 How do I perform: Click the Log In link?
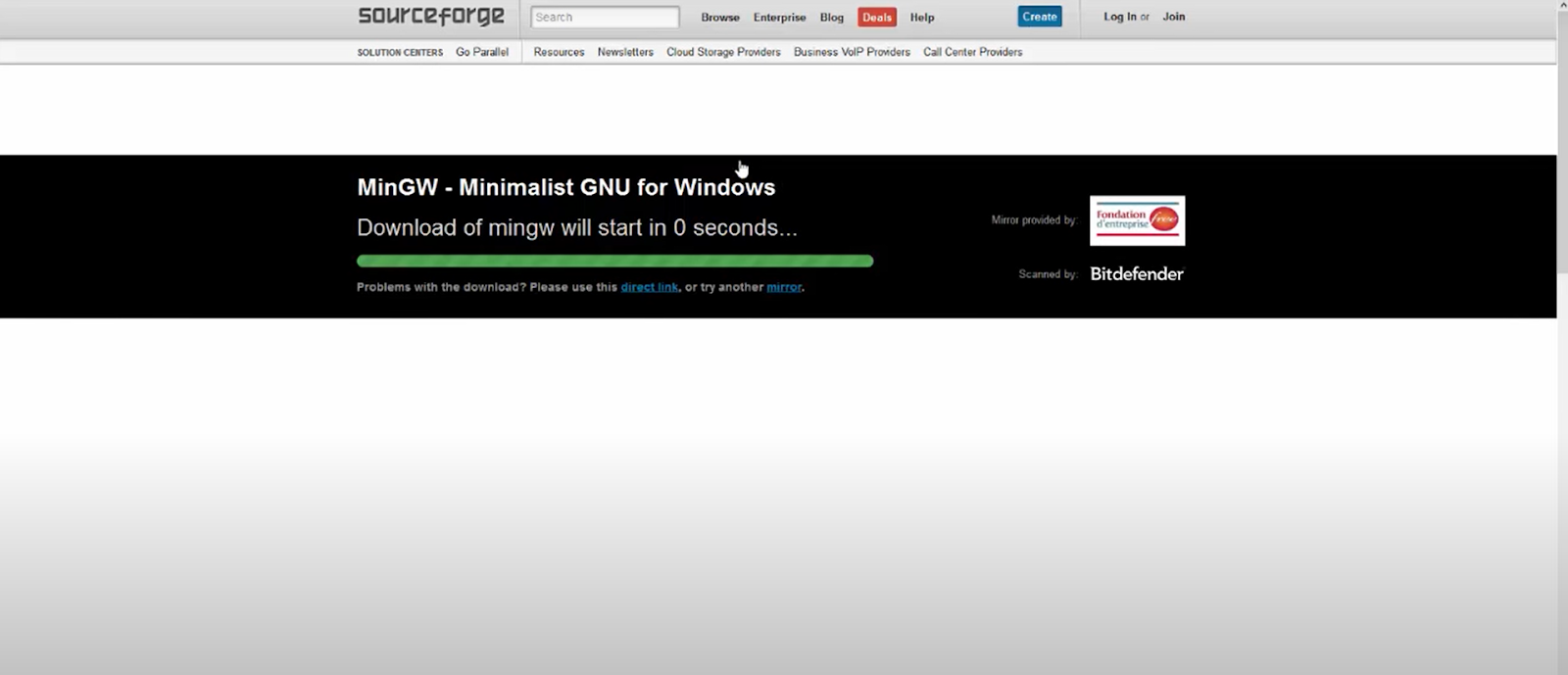click(1120, 17)
